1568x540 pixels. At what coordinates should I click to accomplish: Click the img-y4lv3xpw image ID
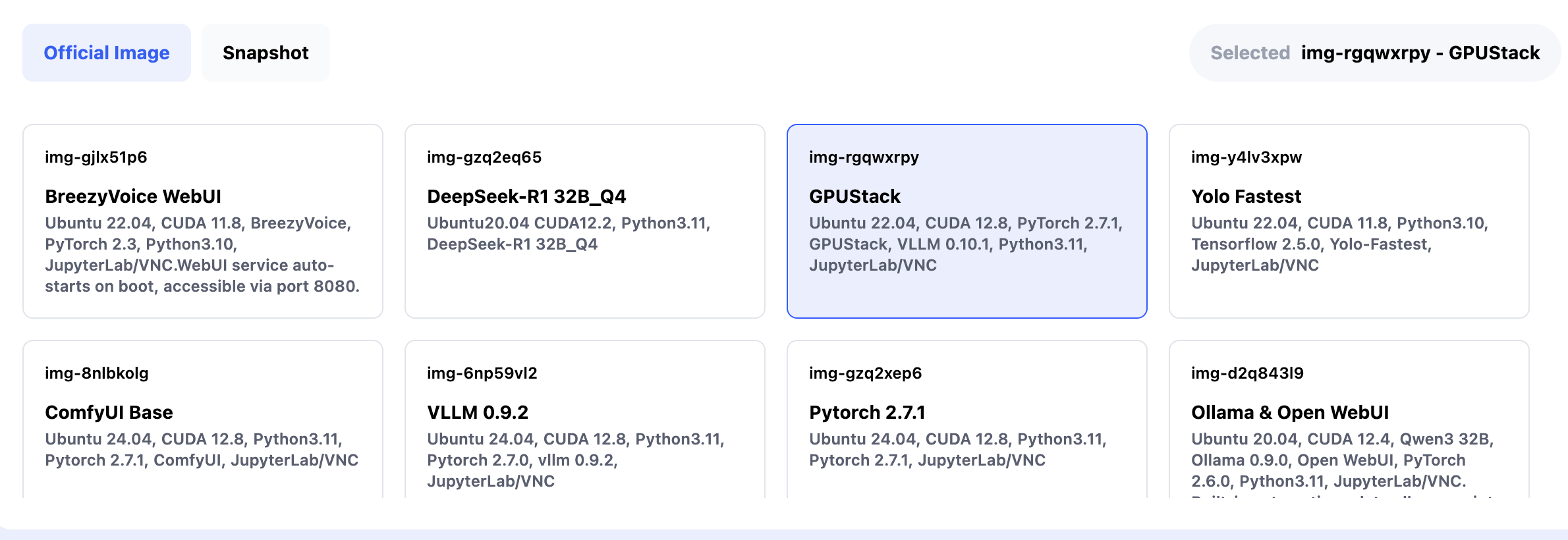click(x=1246, y=157)
